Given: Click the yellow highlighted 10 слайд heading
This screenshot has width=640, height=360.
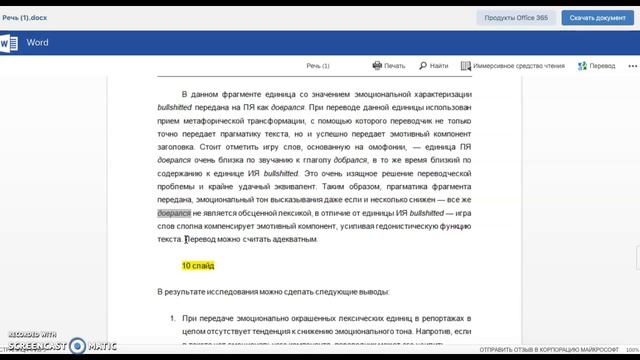Looking at the screenshot, I should tap(198, 266).
